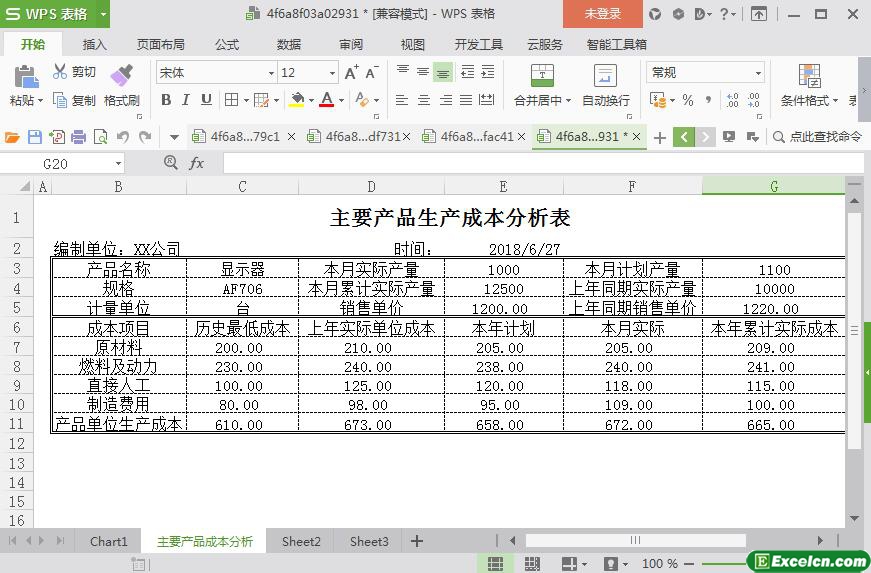Switch to the 公式 ribbon tab
This screenshot has height=573, width=871.
(227, 44)
